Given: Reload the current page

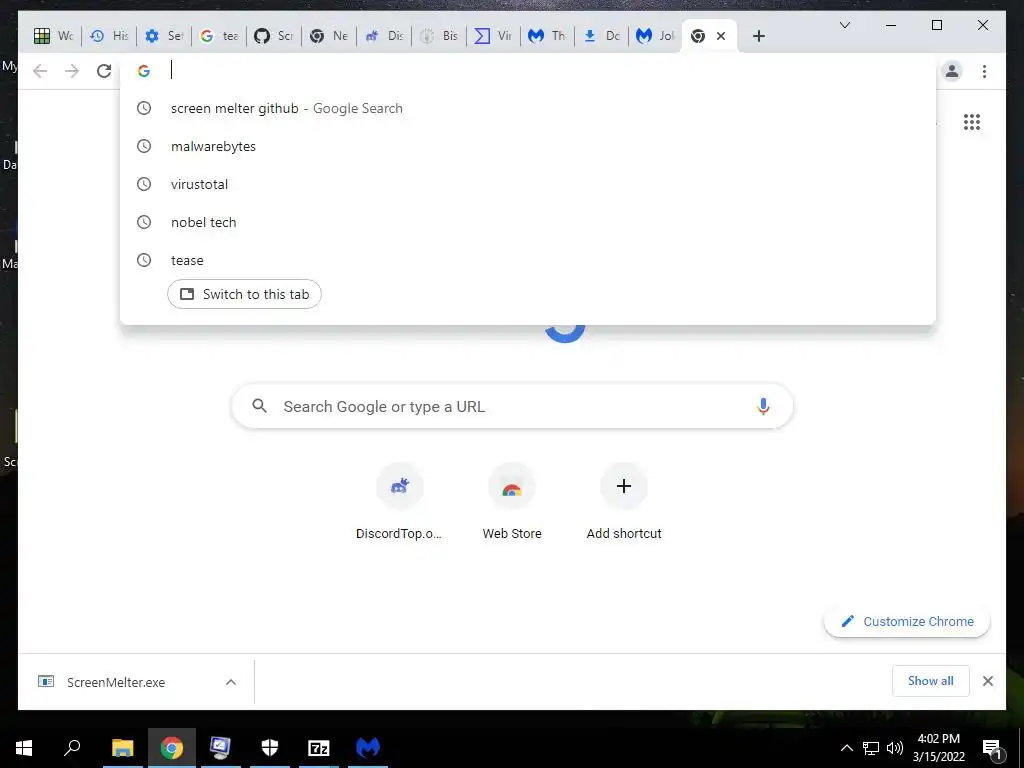Looking at the screenshot, I should click(x=104, y=71).
